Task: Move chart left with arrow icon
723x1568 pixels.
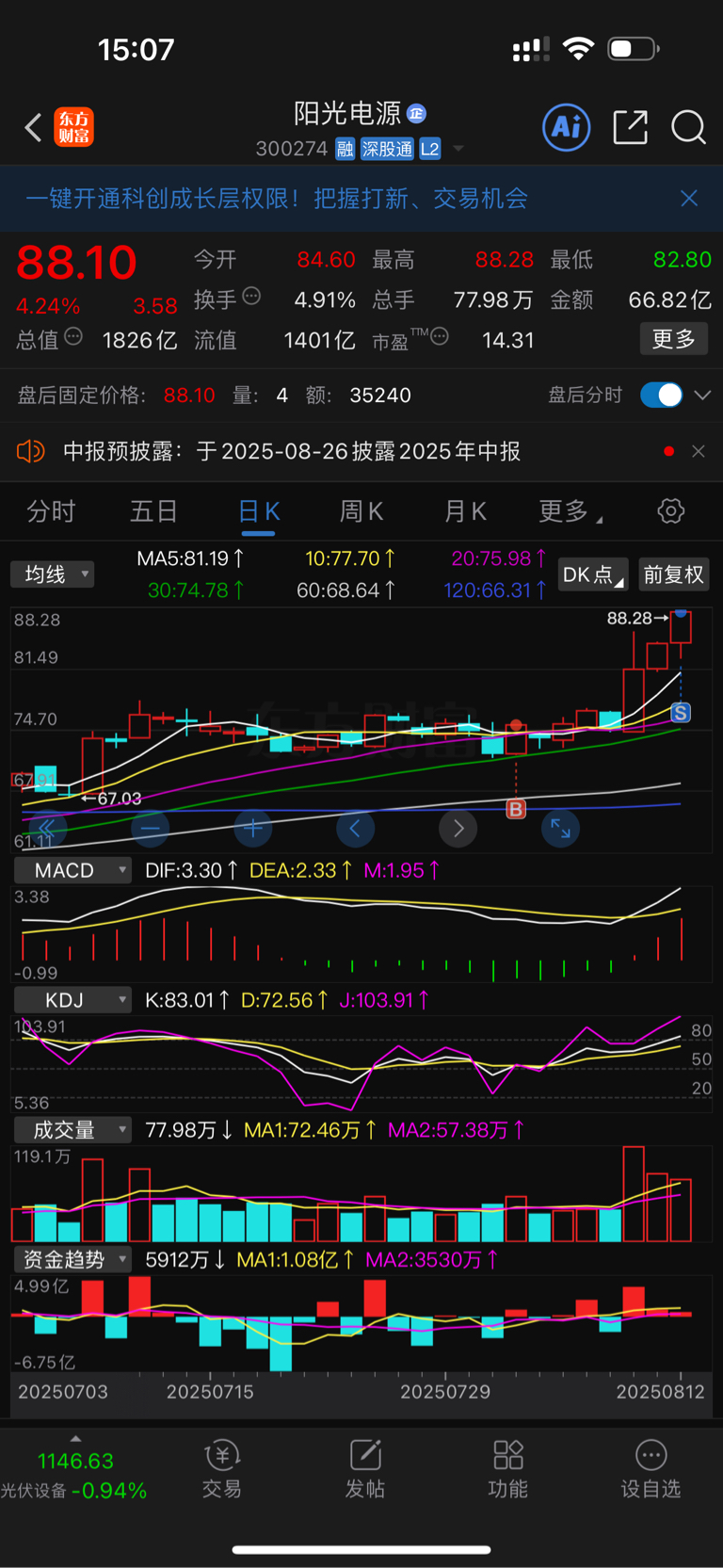Action: click(355, 829)
